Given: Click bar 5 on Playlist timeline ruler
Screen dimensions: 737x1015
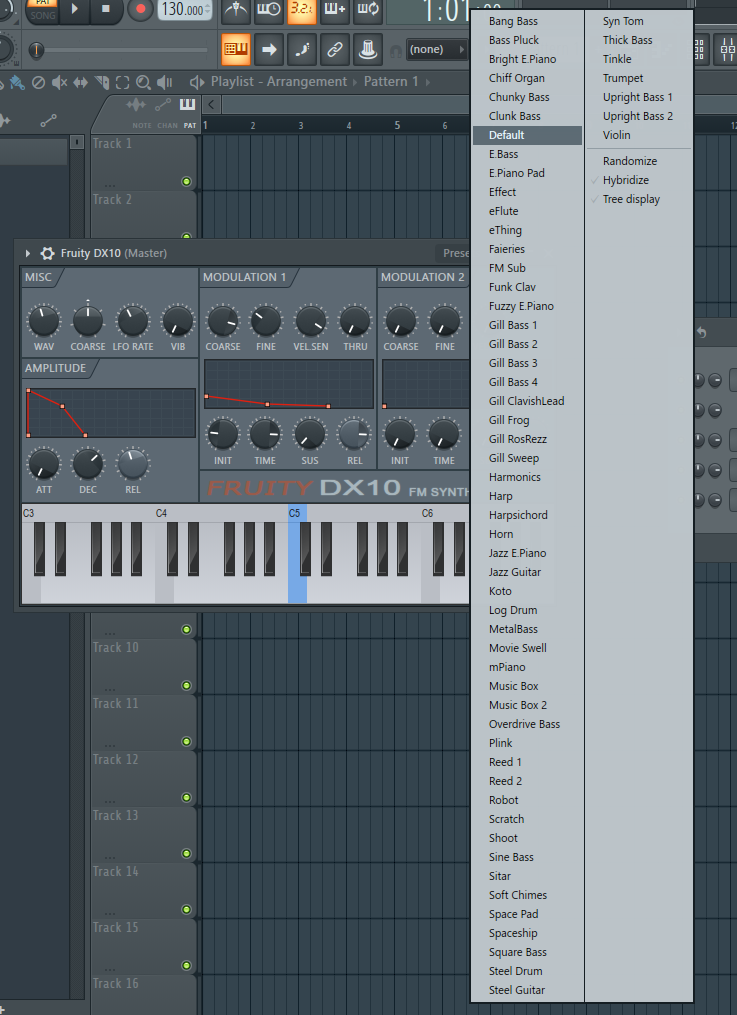Looking at the screenshot, I should click(397, 126).
